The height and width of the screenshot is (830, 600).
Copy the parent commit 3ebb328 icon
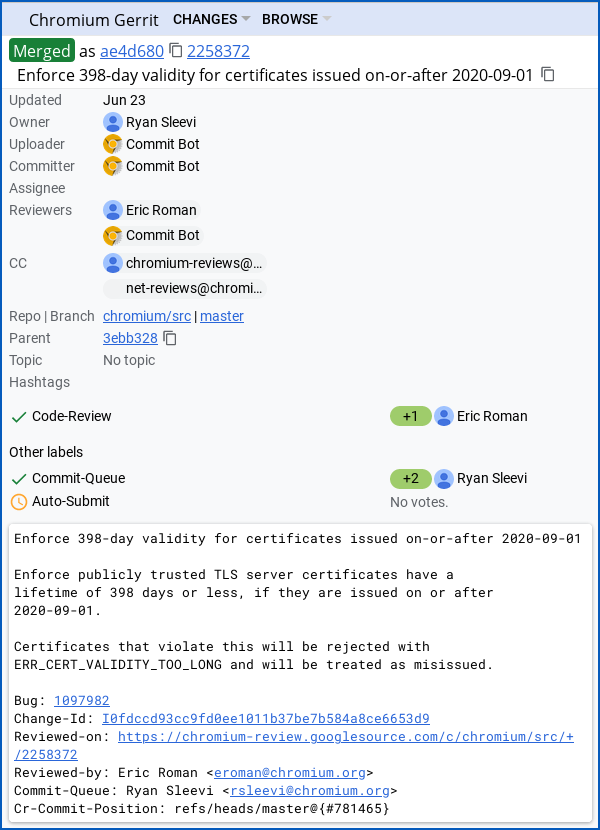[x=171, y=338]
